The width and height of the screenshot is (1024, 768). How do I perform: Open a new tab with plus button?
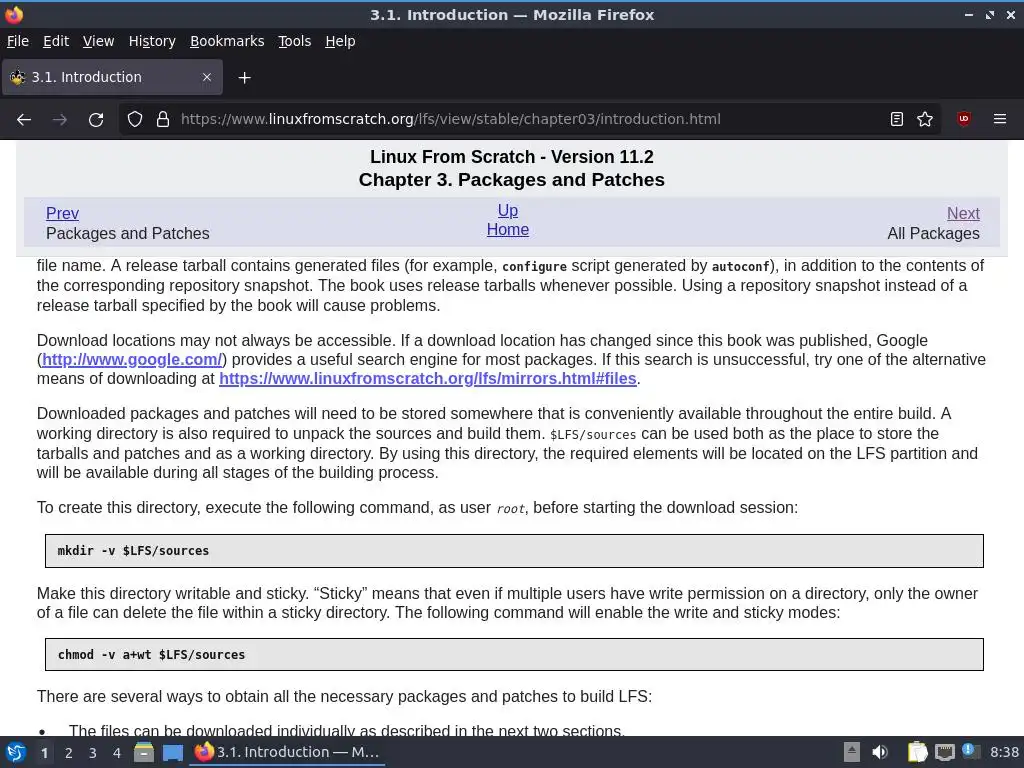(x=244, y=78)
